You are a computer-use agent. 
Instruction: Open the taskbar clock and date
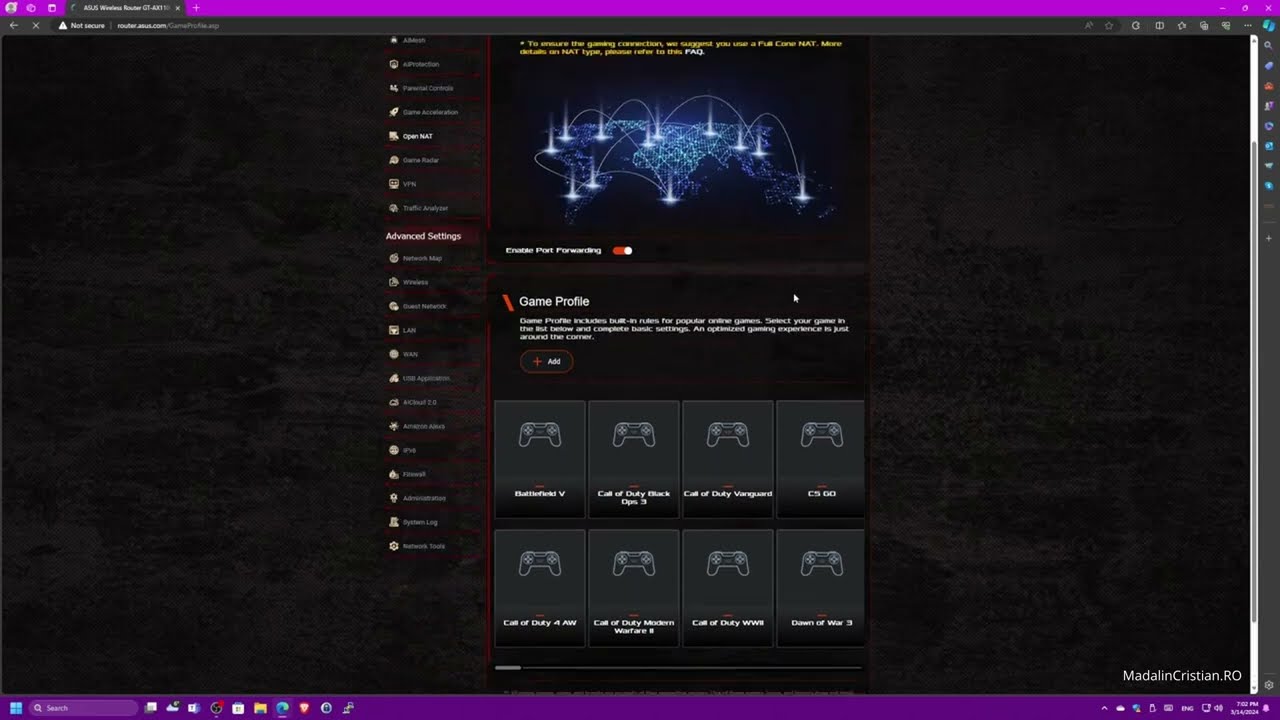[x=1247, y=708]
